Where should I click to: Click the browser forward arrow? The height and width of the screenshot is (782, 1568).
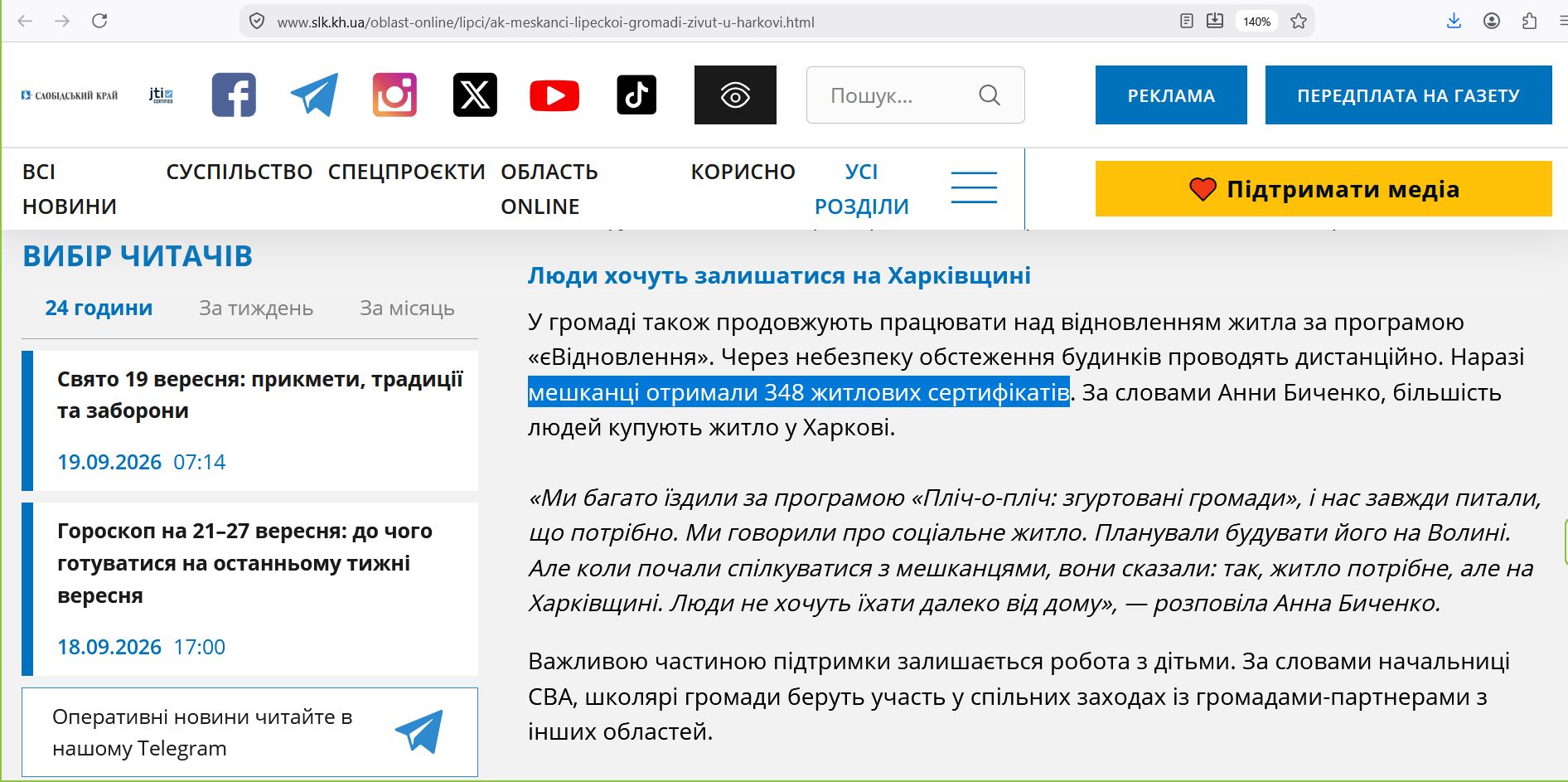click(x=62, y=21)
